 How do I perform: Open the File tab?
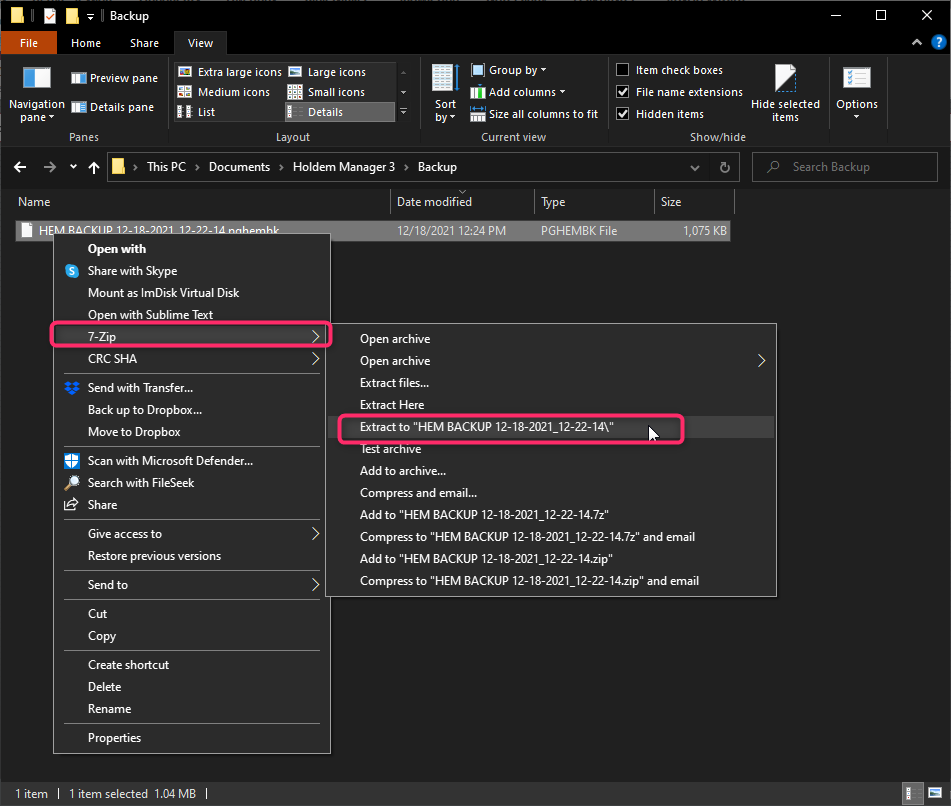click(29, 43)
